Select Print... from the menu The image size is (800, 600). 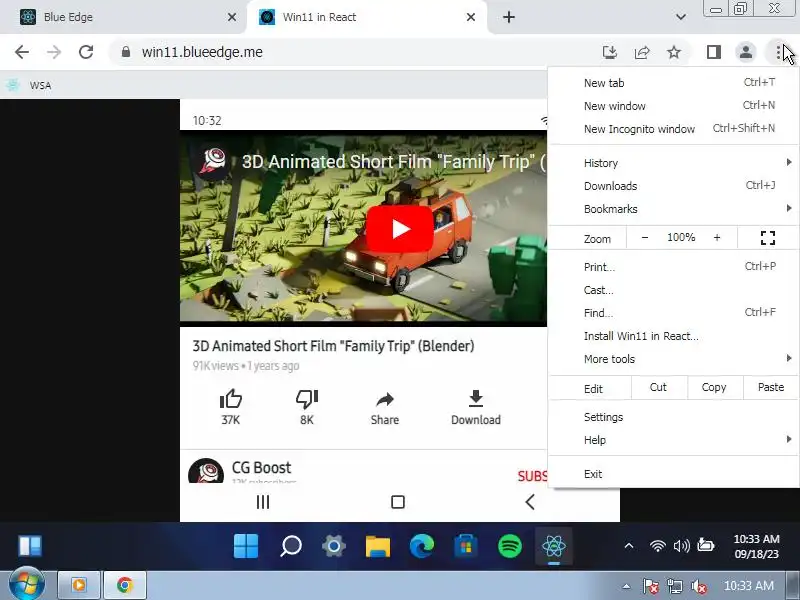(x=673, y=267)
